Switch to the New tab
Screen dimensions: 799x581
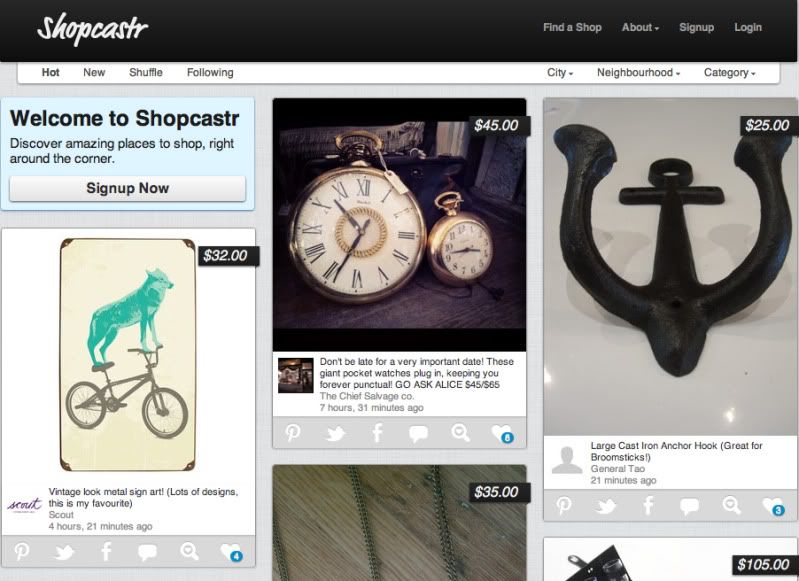[x=94, y=72]
